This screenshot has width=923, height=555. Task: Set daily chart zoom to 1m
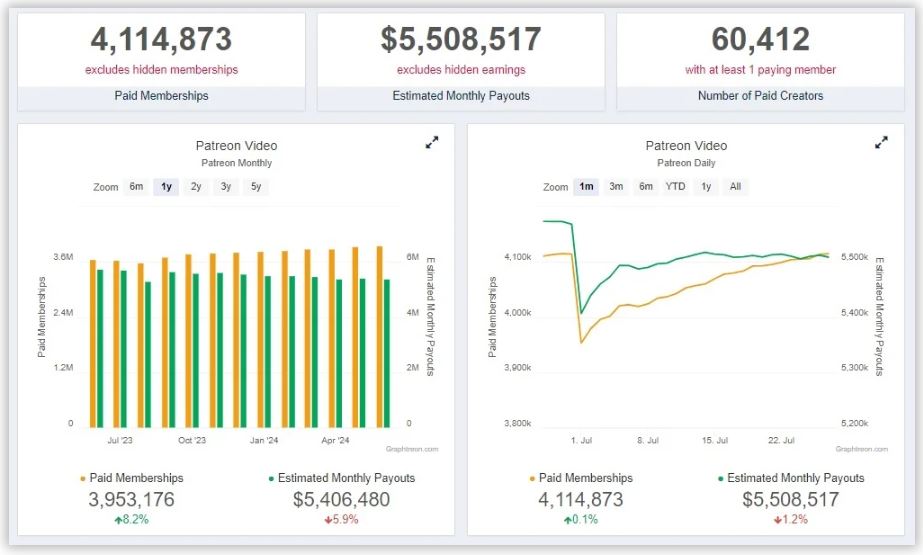coord(586,187)
